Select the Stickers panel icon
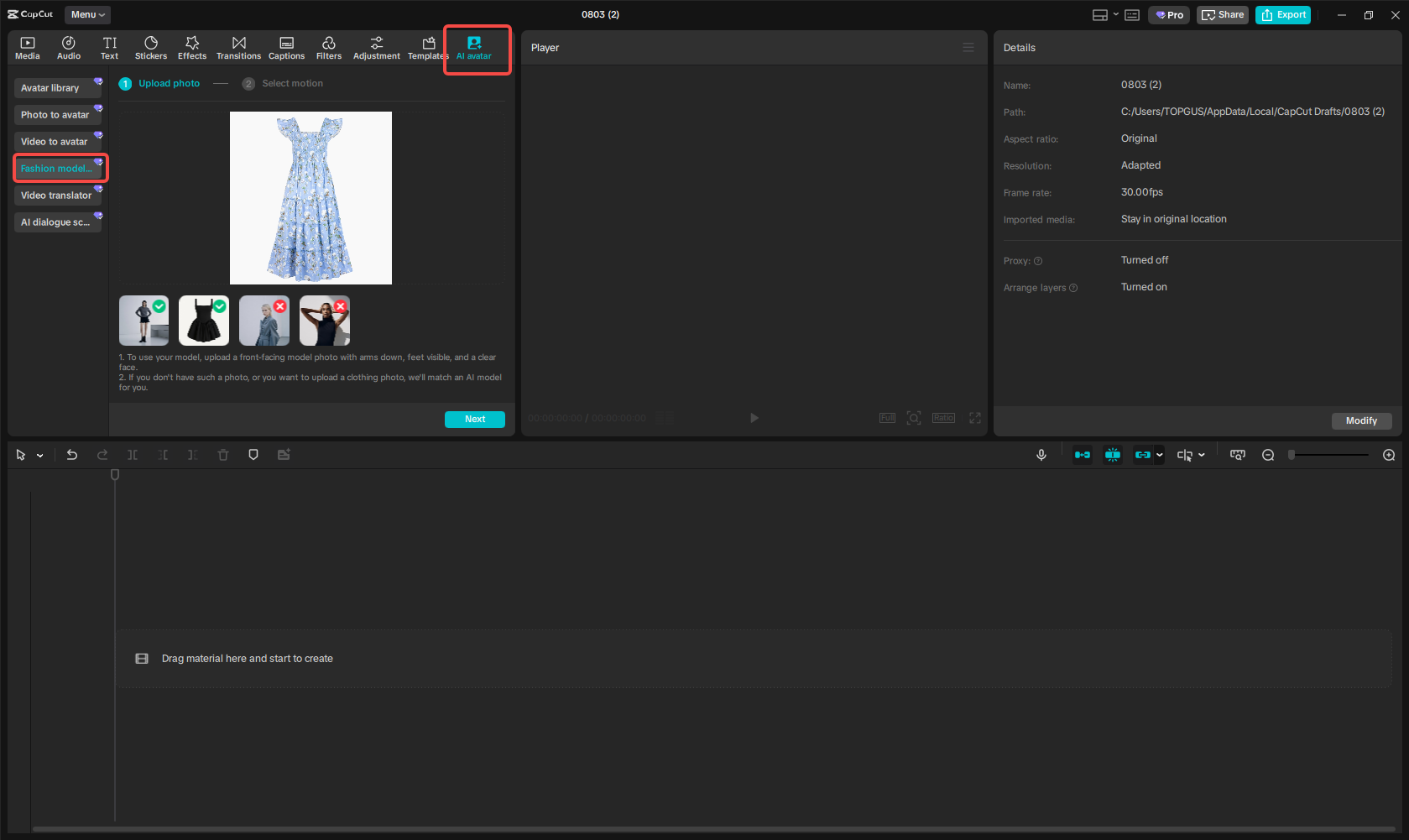Viewport: 1409px width, 840px height. (x=151, y=47)
